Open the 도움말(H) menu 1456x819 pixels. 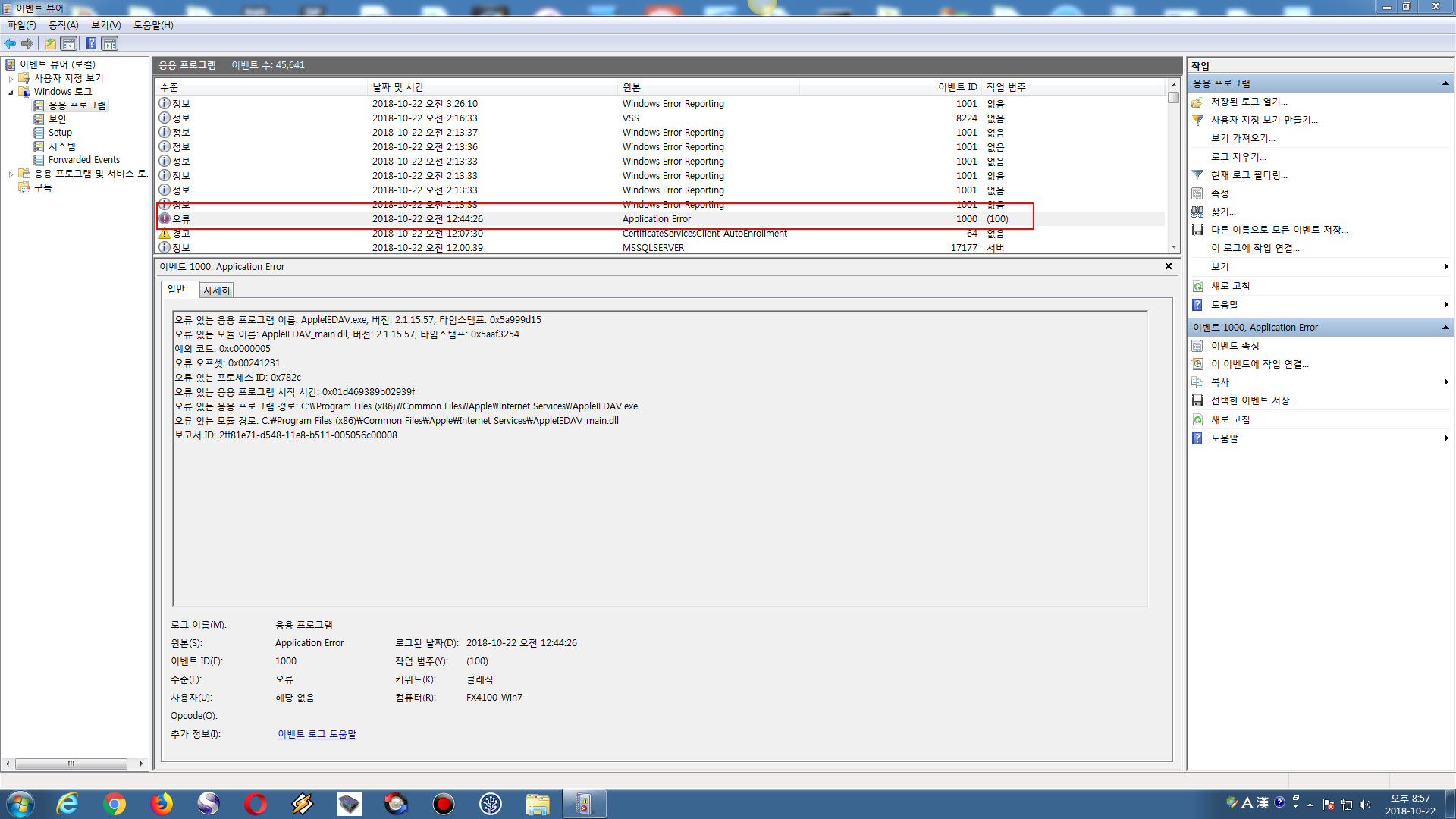(x=153, y=25)
